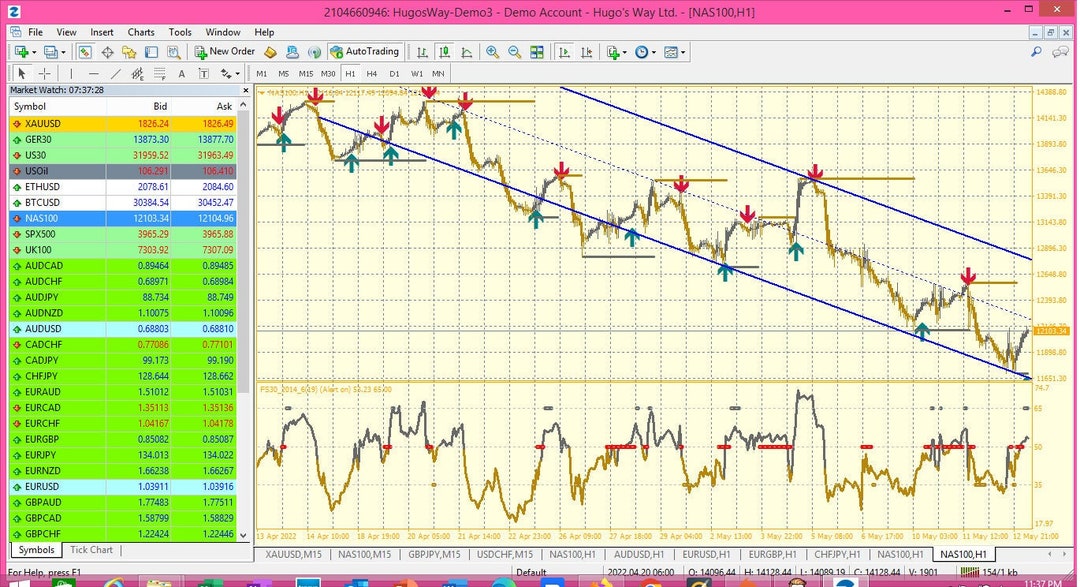This screenshot has height=587, width=1080.
Task: Select the Horizontal Line drawing tool
Action: 92,73
